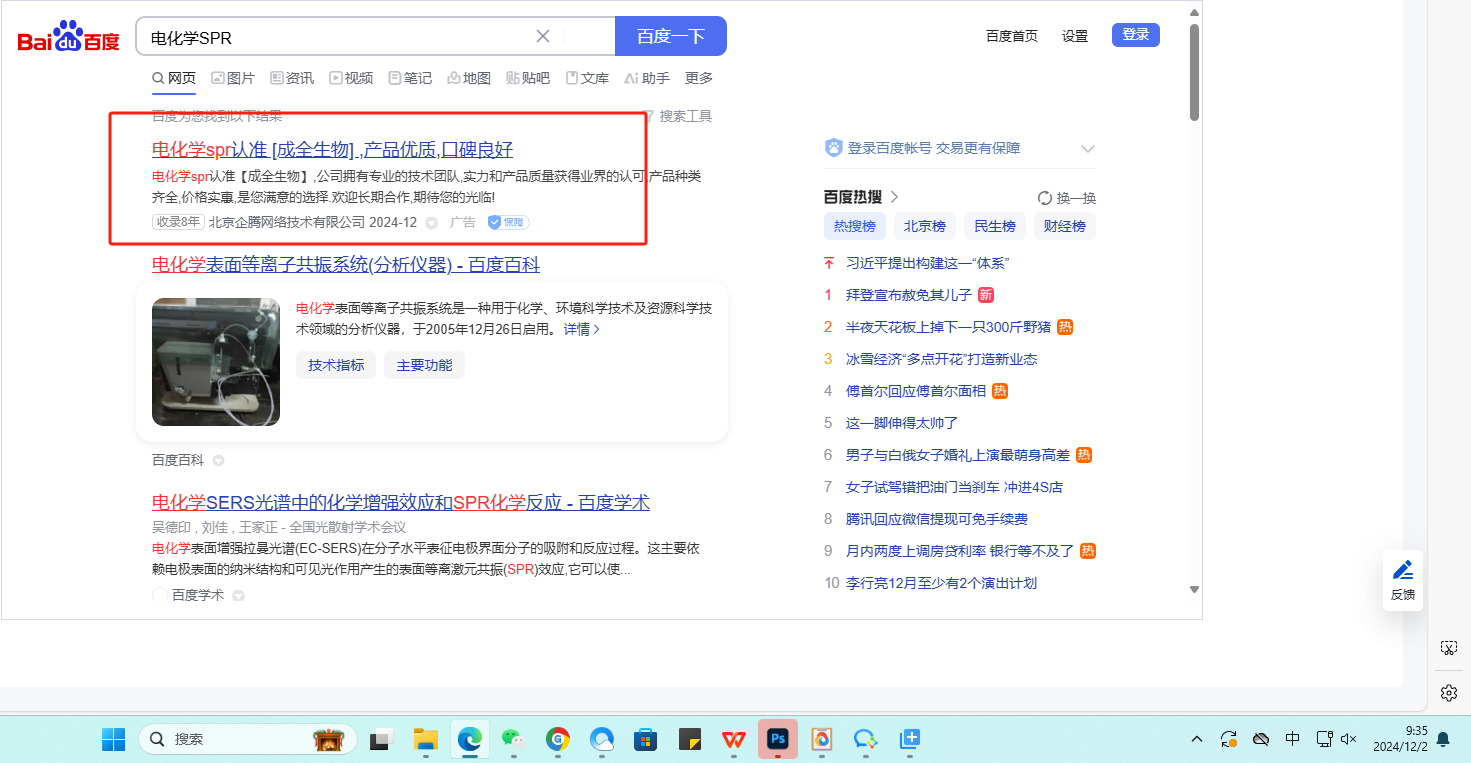
Task: Click the screenshot tool icon at right edge
Action: (1448, 648)
